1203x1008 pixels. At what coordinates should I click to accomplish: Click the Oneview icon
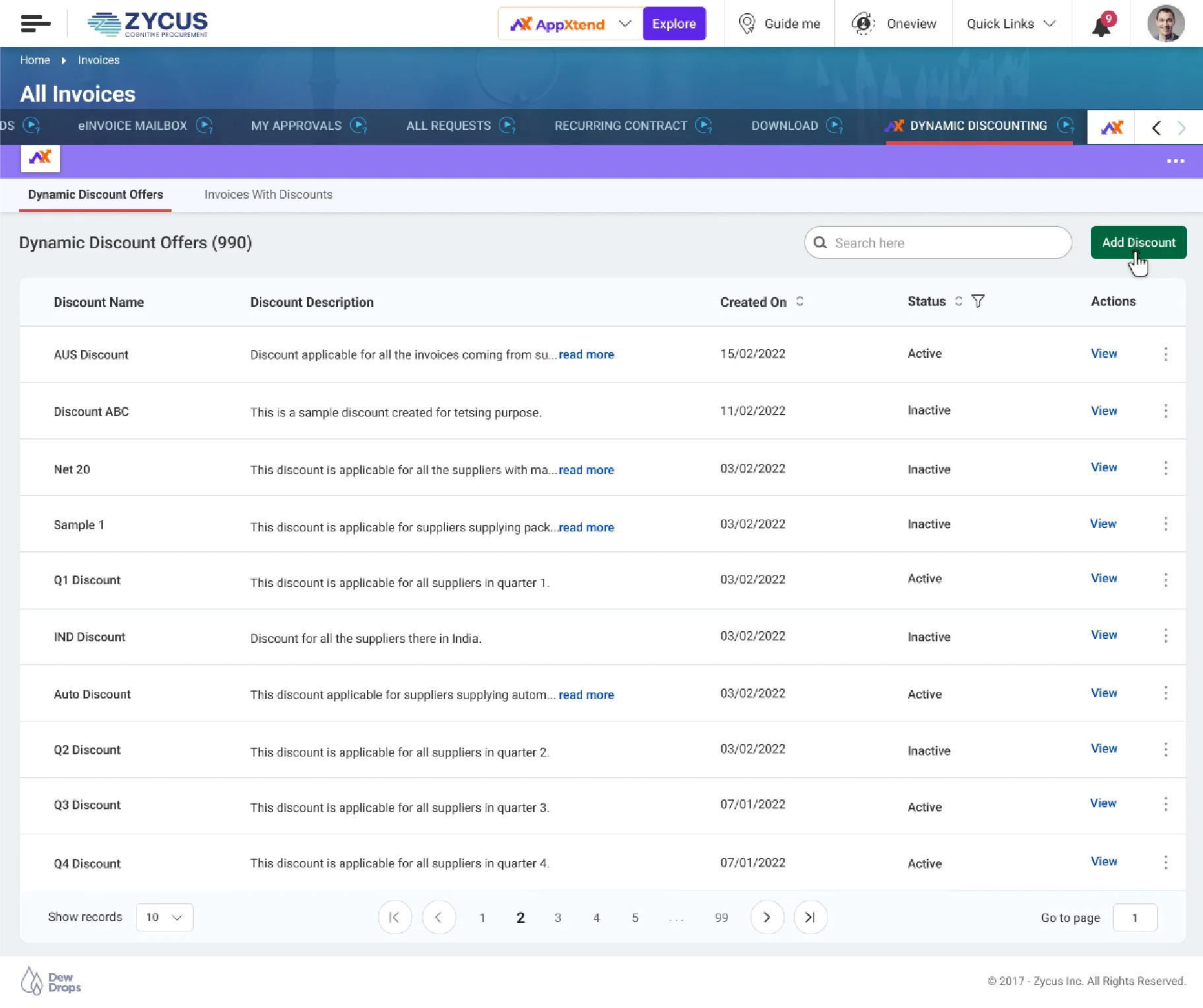[863, 24]
